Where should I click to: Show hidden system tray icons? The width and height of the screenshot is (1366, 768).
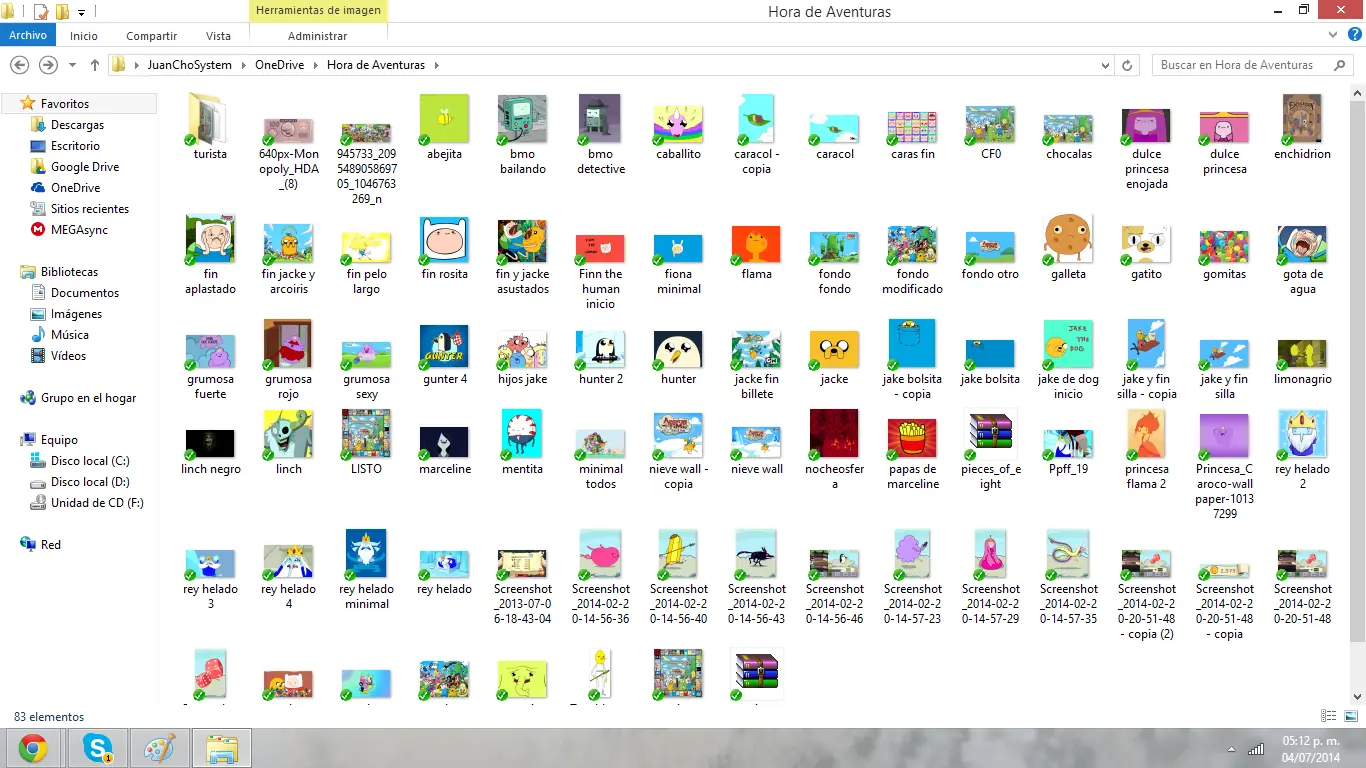pyautogui.click(x=1231, y=749)
